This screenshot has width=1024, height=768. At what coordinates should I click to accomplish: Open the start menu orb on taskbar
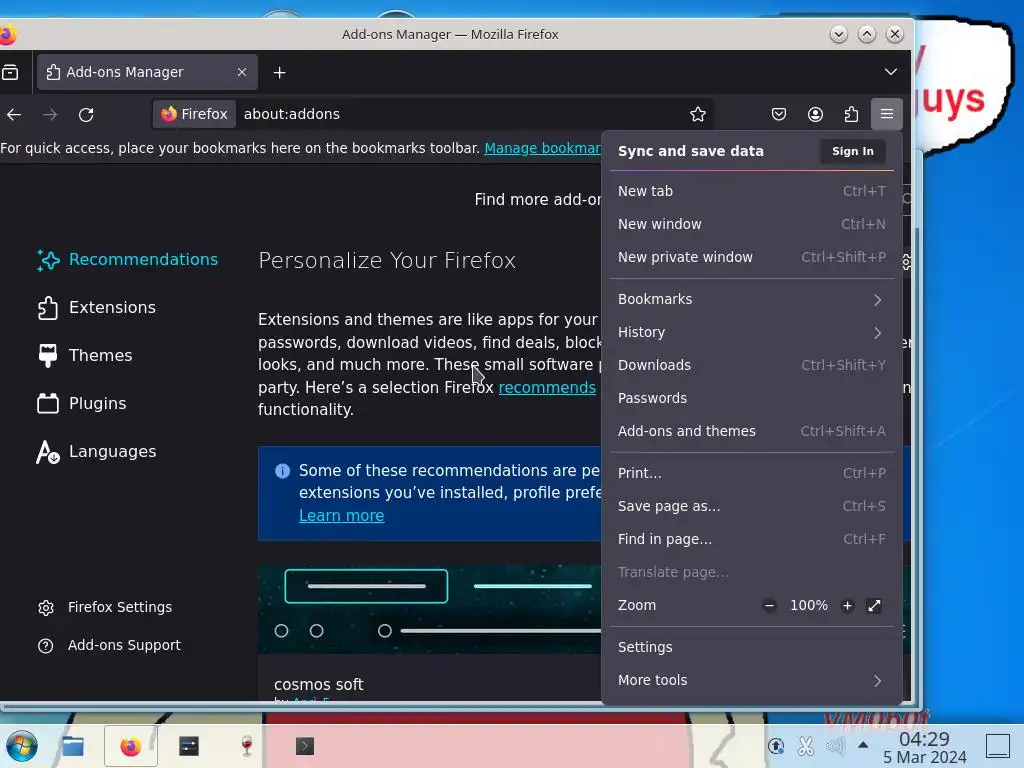(22, 746)
